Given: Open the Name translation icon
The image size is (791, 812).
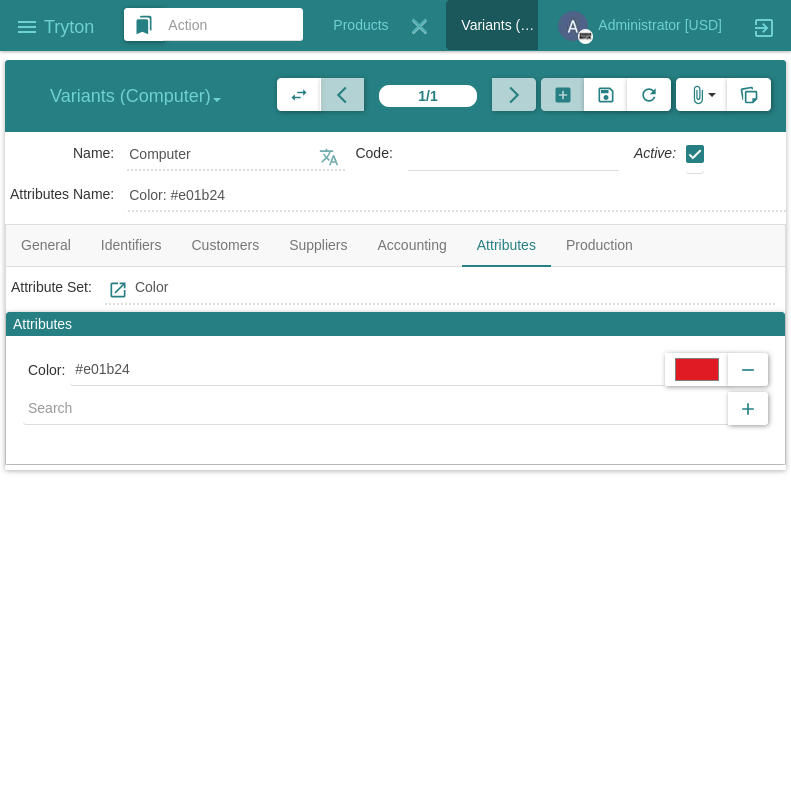Looking at the screenshot, I should click(x=329, y=157).
